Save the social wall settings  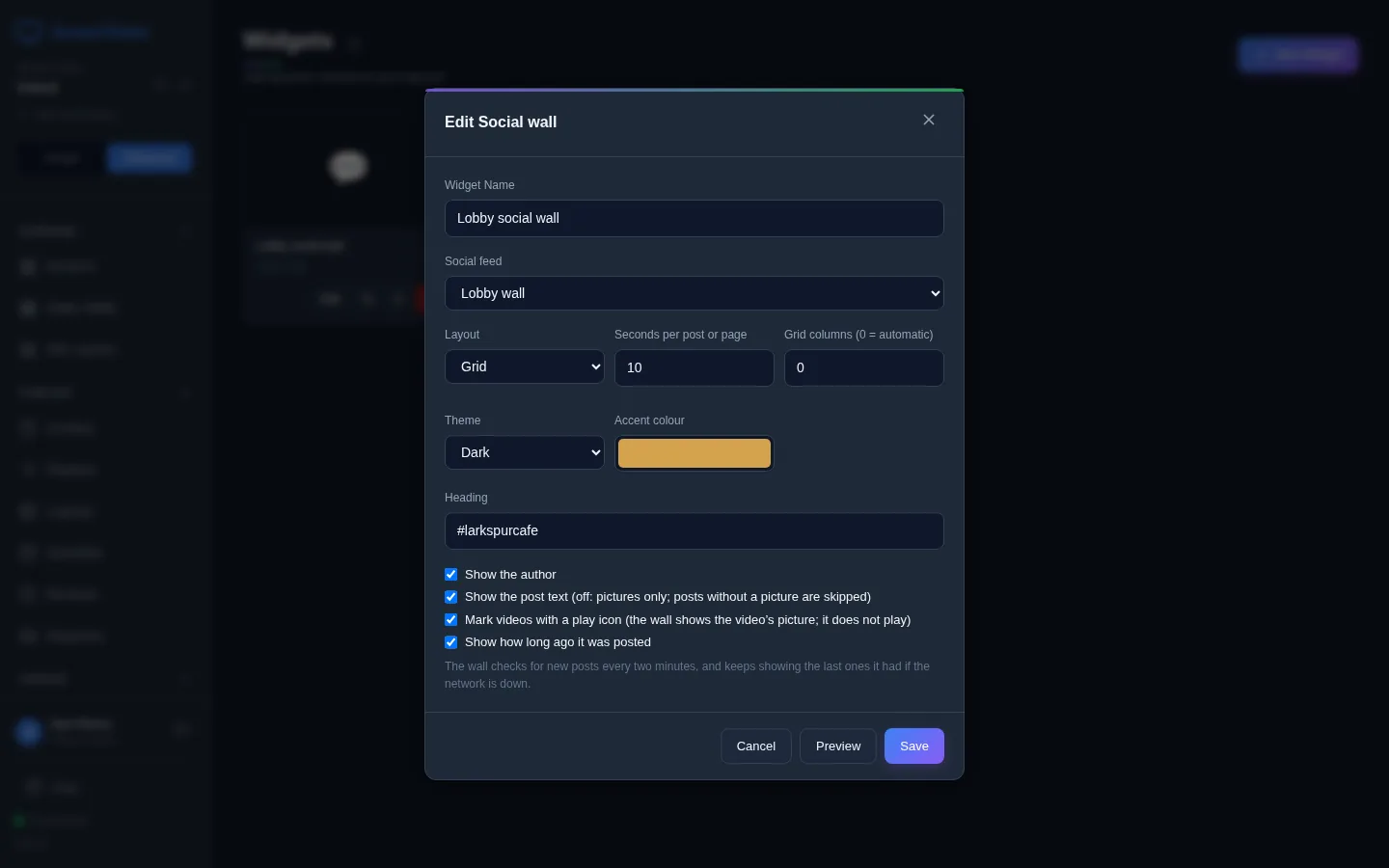pos(914,746)
